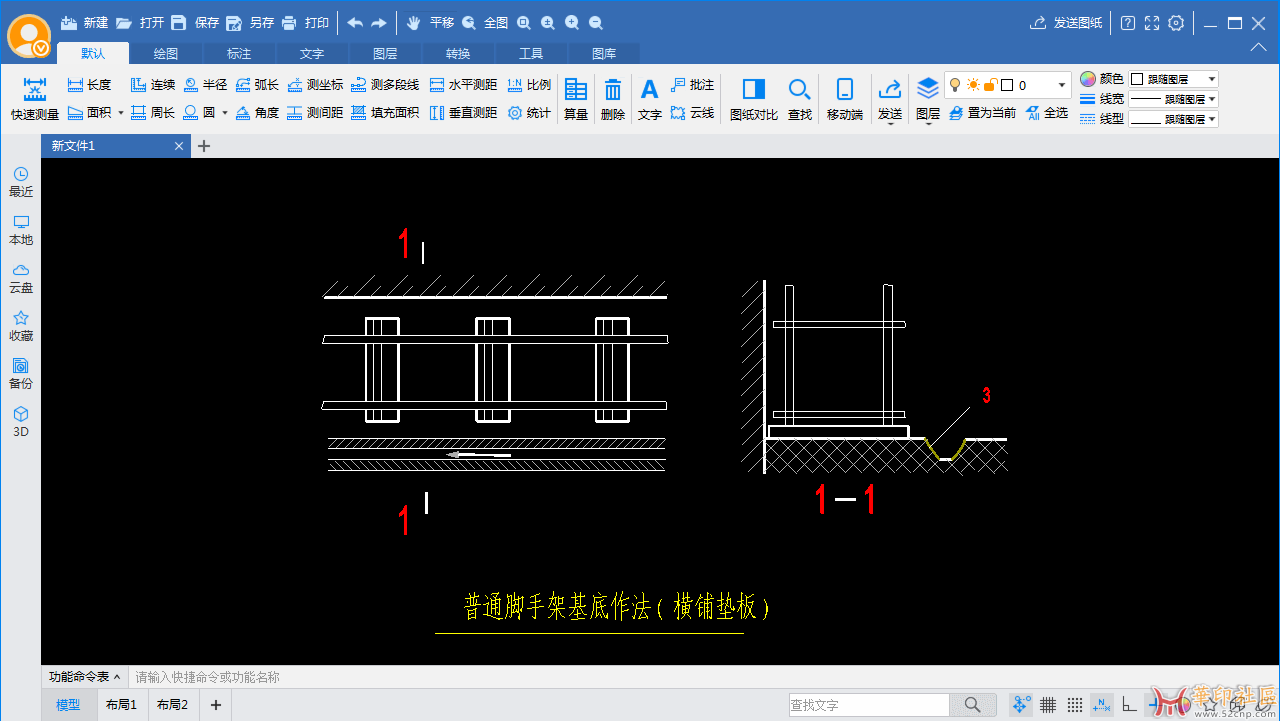This screenshot has width=1280, height=721.
Task: Open the Mobile (移动端) option
Action: click(x=845, y=99)
